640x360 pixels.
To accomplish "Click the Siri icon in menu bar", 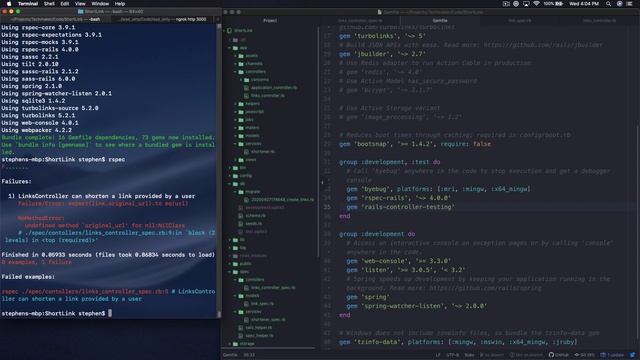I will click(x=619, y=4).
